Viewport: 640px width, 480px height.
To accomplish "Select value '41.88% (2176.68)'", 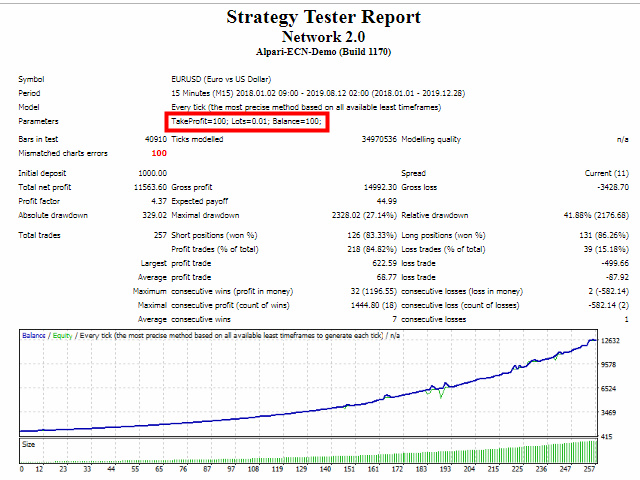I will point(596,215).
